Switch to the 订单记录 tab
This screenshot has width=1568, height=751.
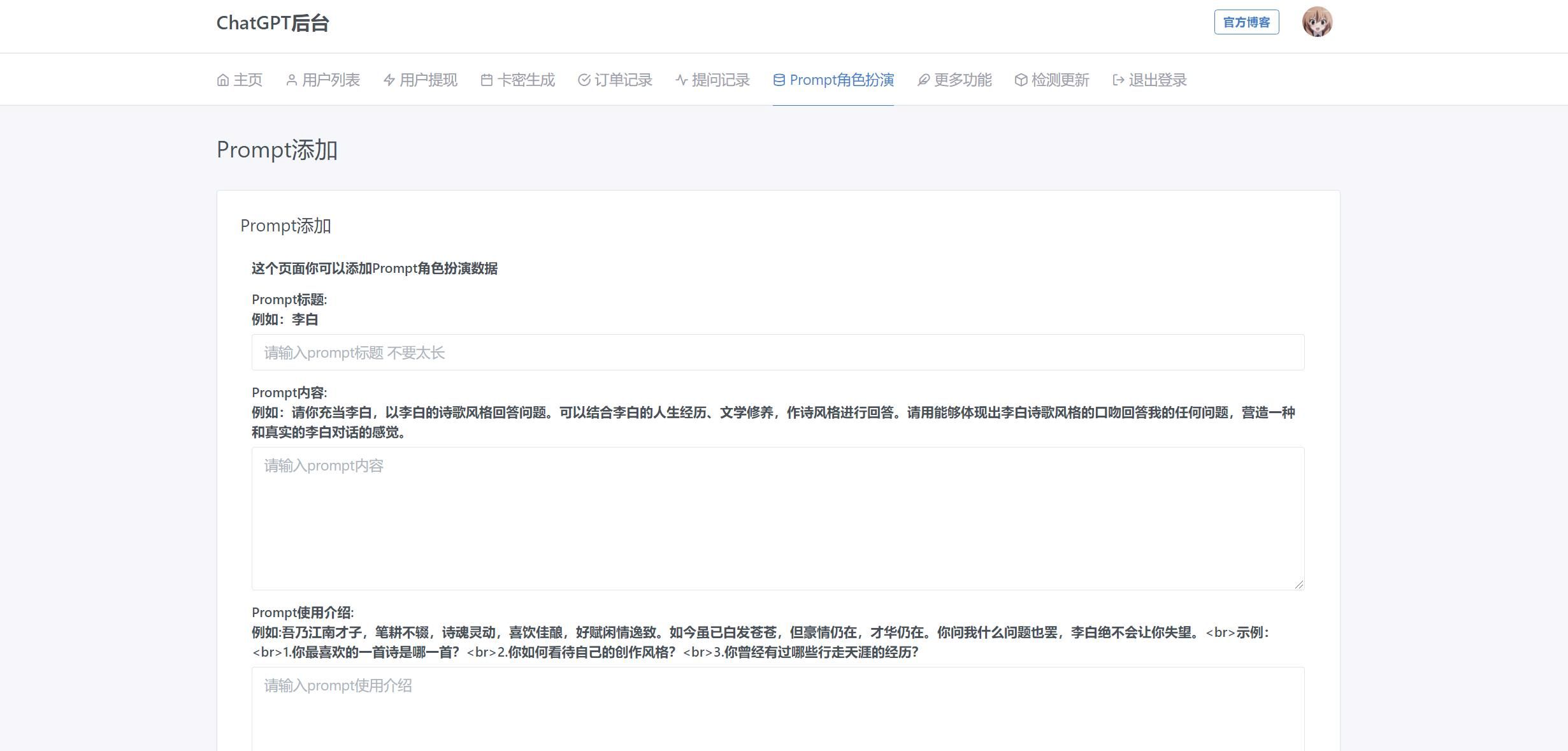[x=623, y=80]
